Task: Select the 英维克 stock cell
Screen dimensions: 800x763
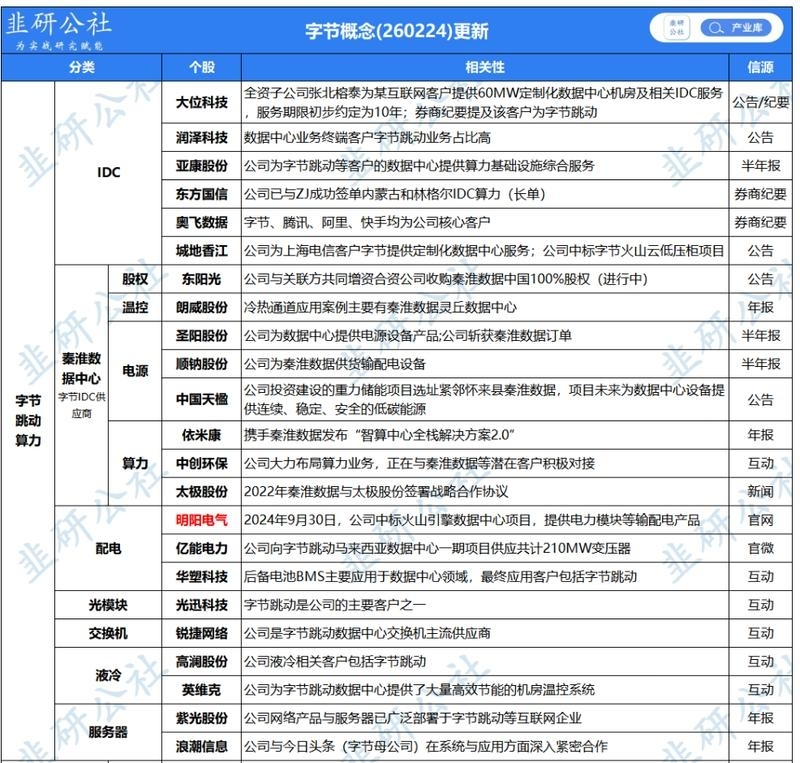Action: pyautogui.click(x=202, y=690)
